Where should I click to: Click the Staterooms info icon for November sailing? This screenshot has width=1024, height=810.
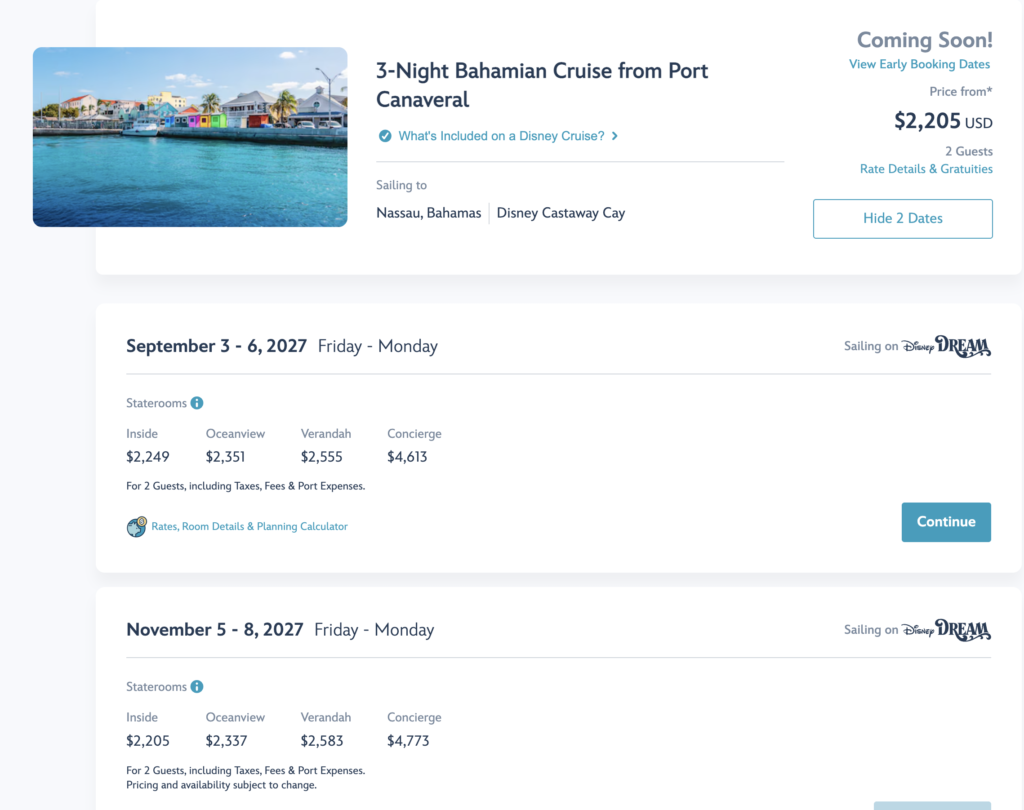pos(197,687)
